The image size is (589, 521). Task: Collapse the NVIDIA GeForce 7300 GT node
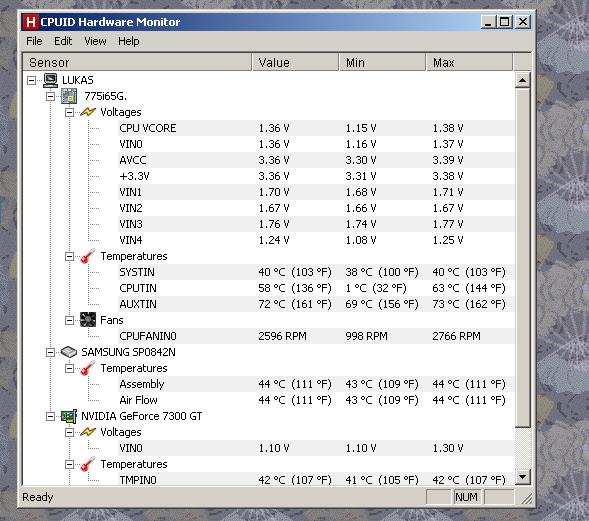click(50, 416)
